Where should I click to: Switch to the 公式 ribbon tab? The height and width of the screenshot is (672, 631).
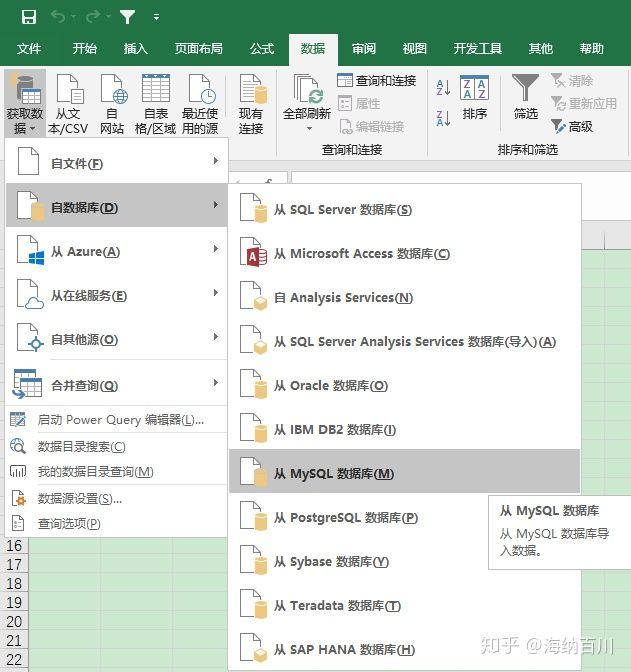tap(262, 49)
